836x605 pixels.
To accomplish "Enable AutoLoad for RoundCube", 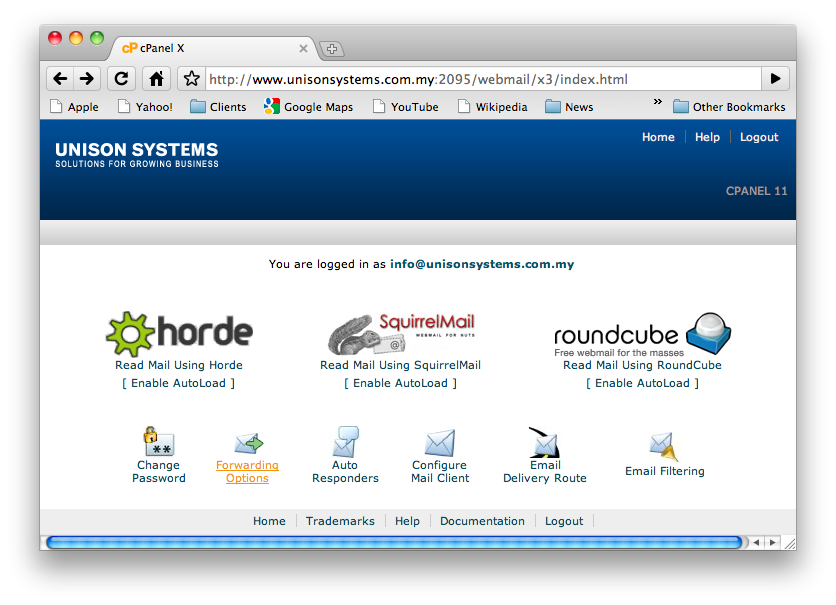I will tap(644, 383).
